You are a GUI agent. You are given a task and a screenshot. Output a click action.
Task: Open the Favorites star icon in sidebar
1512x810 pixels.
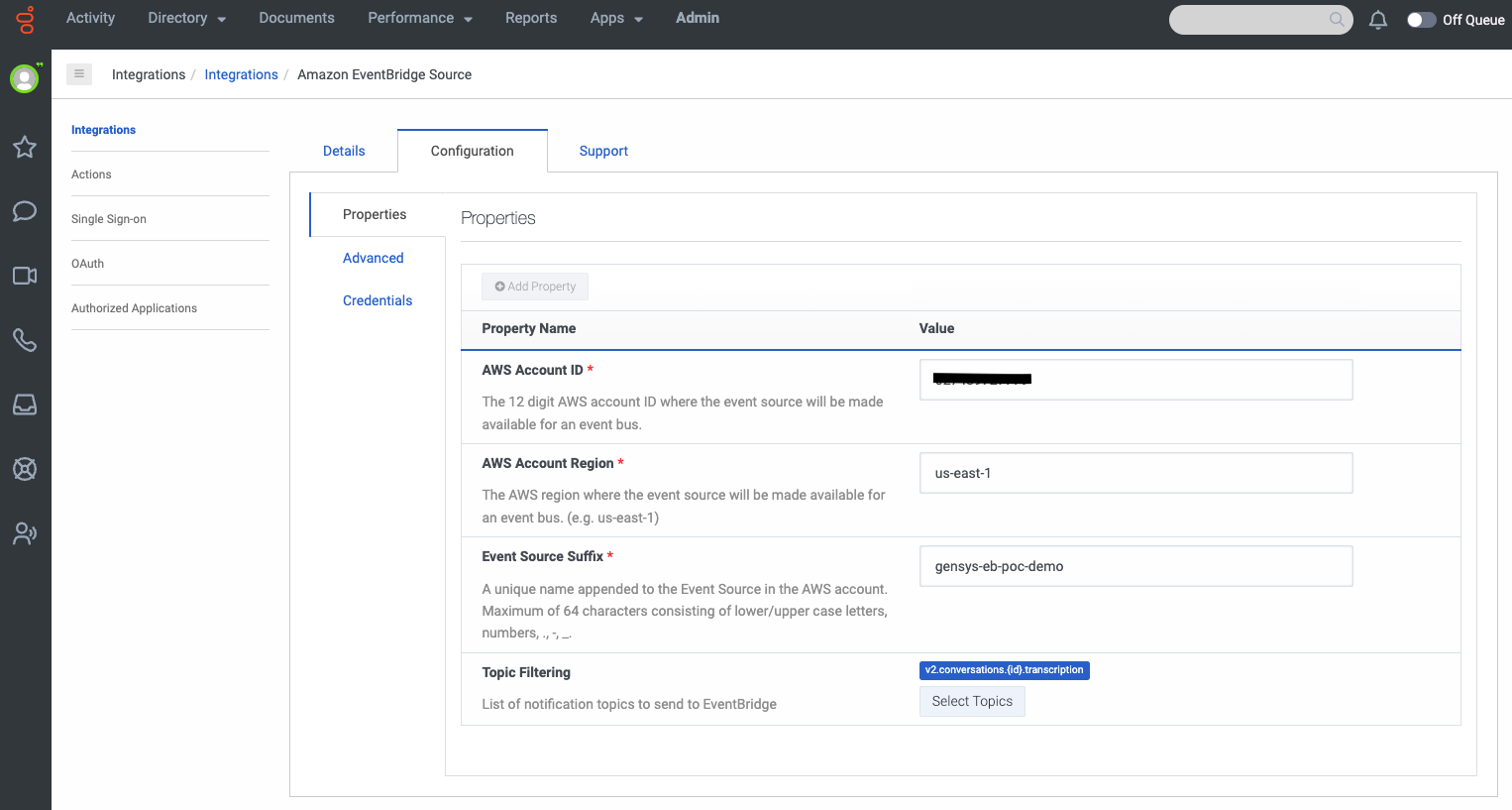tap(25, 148)
